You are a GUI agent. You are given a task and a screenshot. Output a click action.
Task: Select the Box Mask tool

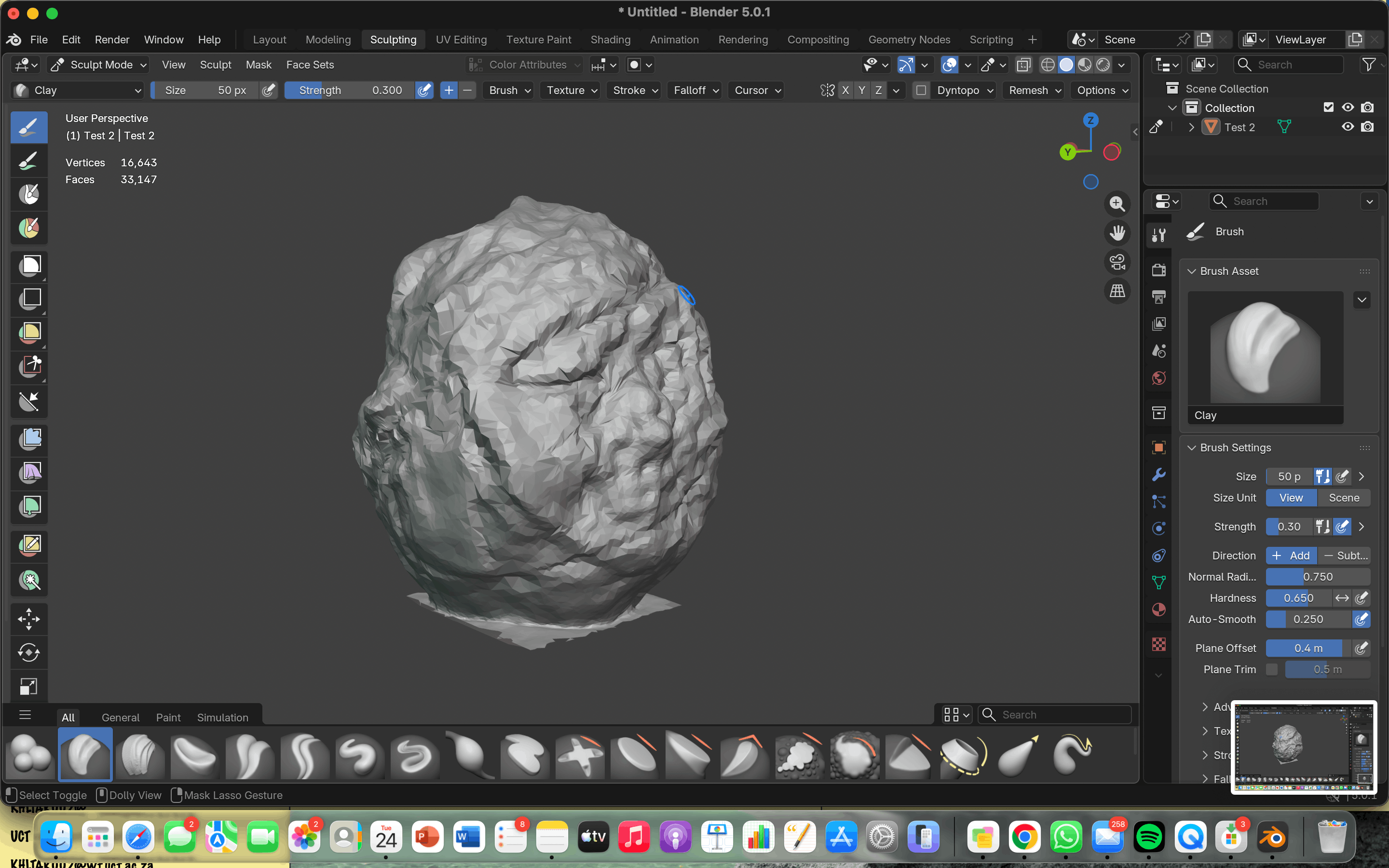pos(29,266)
